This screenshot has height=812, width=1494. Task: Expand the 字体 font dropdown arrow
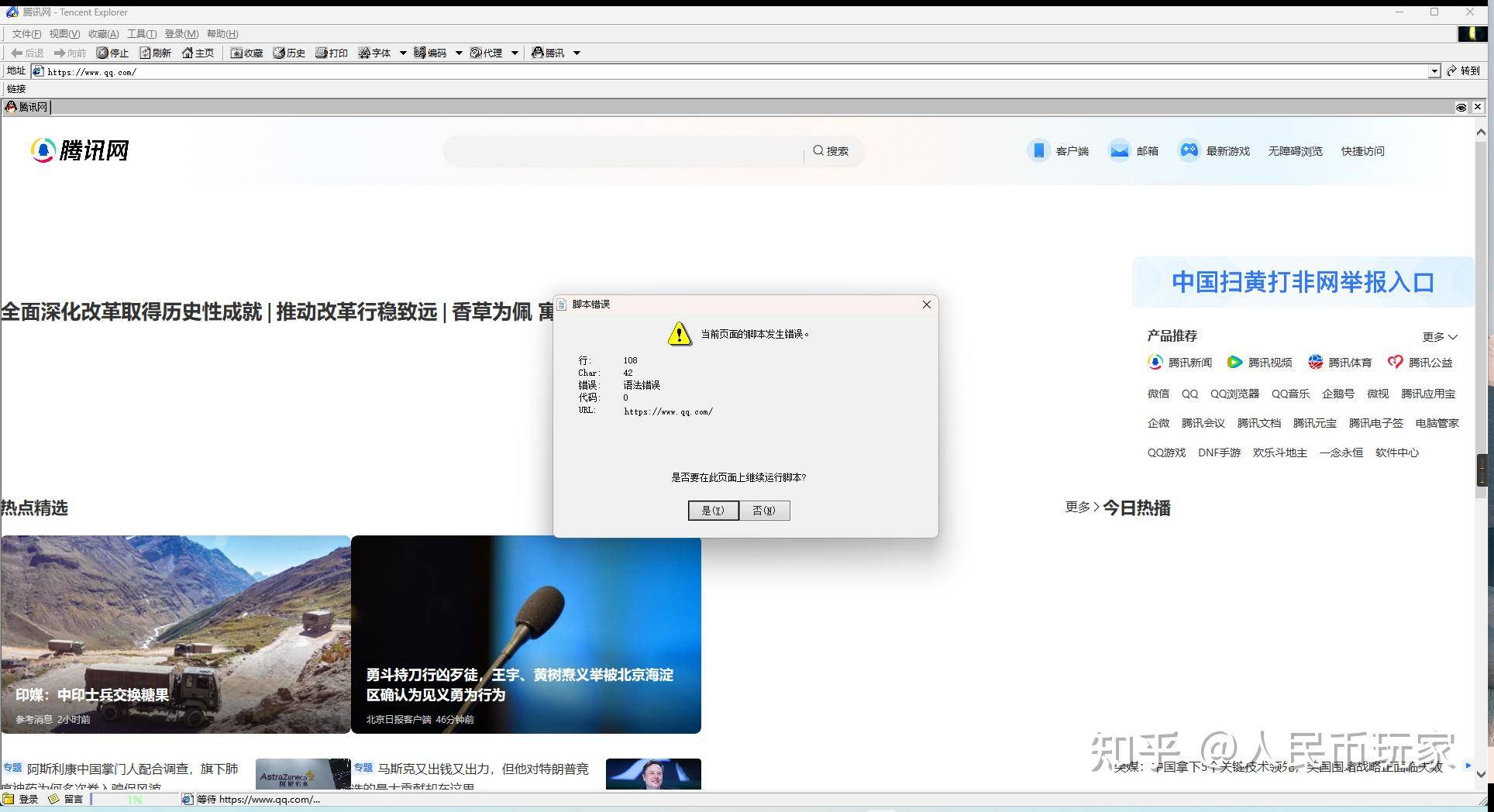pyautogui.click(x=403, y=53)
